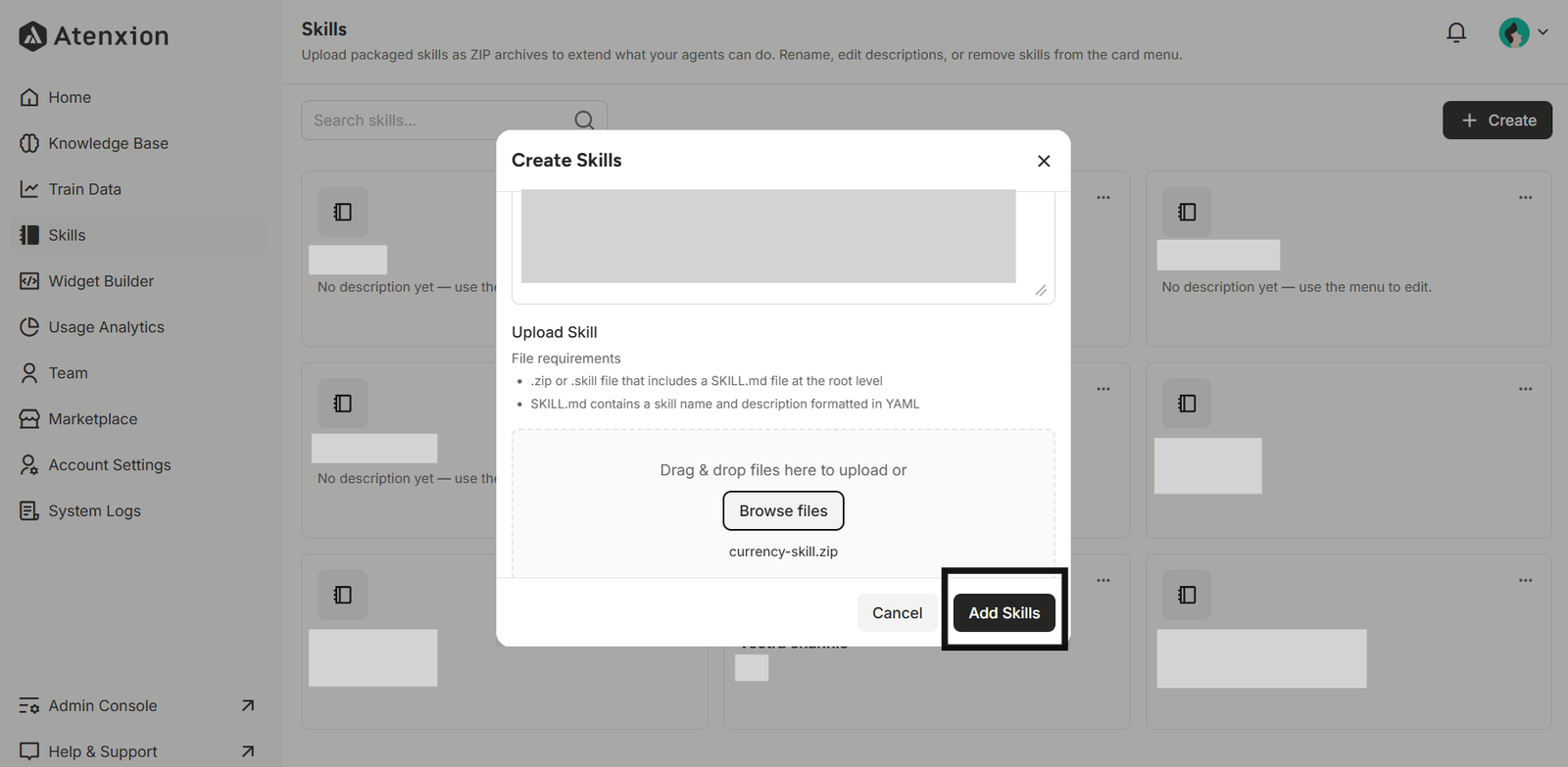Click the Create button behind dialog
1568x767 pixels.
click(x=1497, y=120)
